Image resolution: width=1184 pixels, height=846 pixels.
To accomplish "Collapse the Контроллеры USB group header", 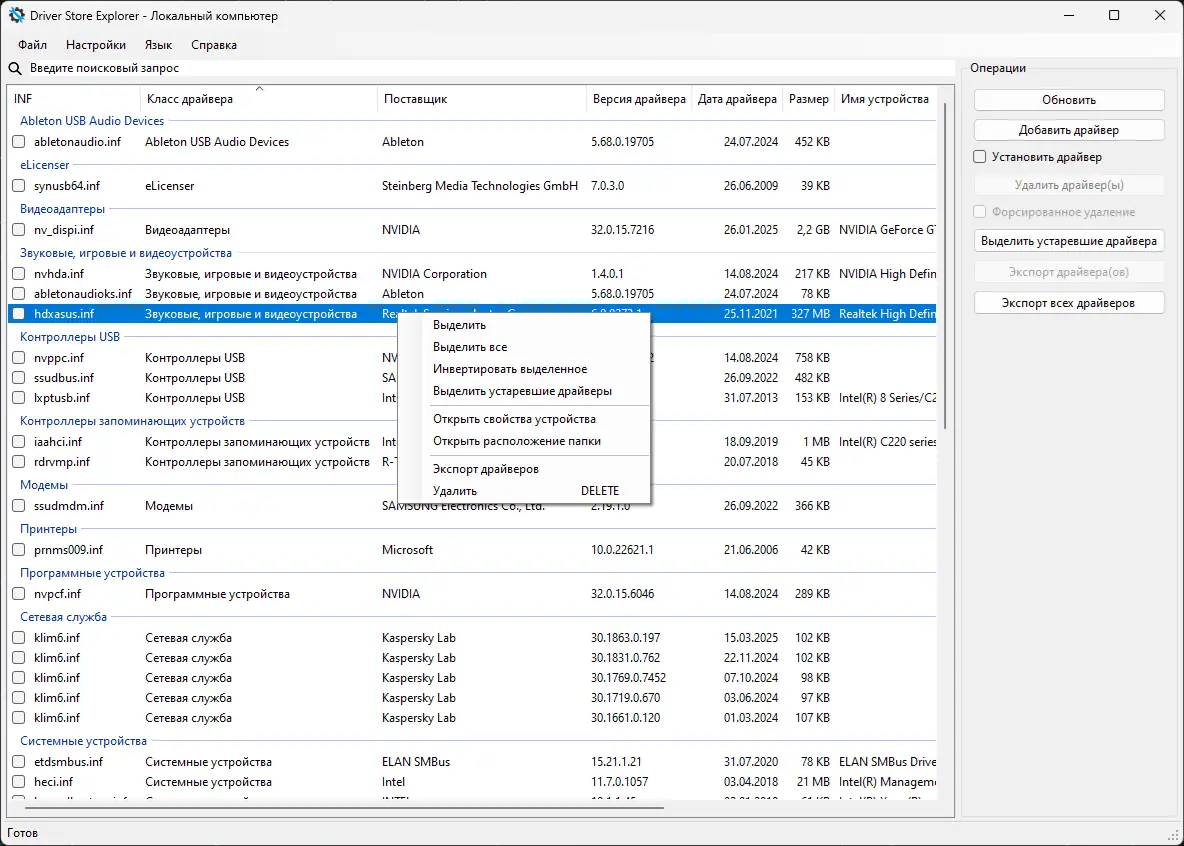I will (70, 337).
